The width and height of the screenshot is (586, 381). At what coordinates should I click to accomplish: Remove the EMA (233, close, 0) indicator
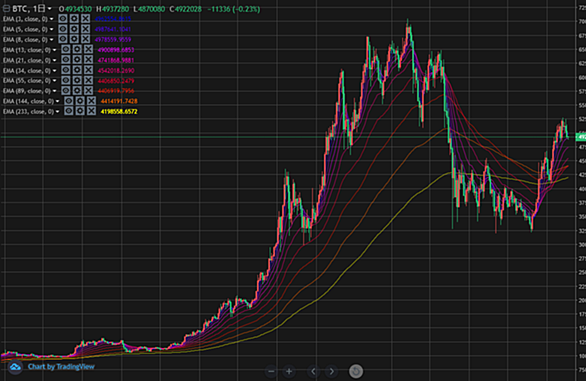click(92, 111)
